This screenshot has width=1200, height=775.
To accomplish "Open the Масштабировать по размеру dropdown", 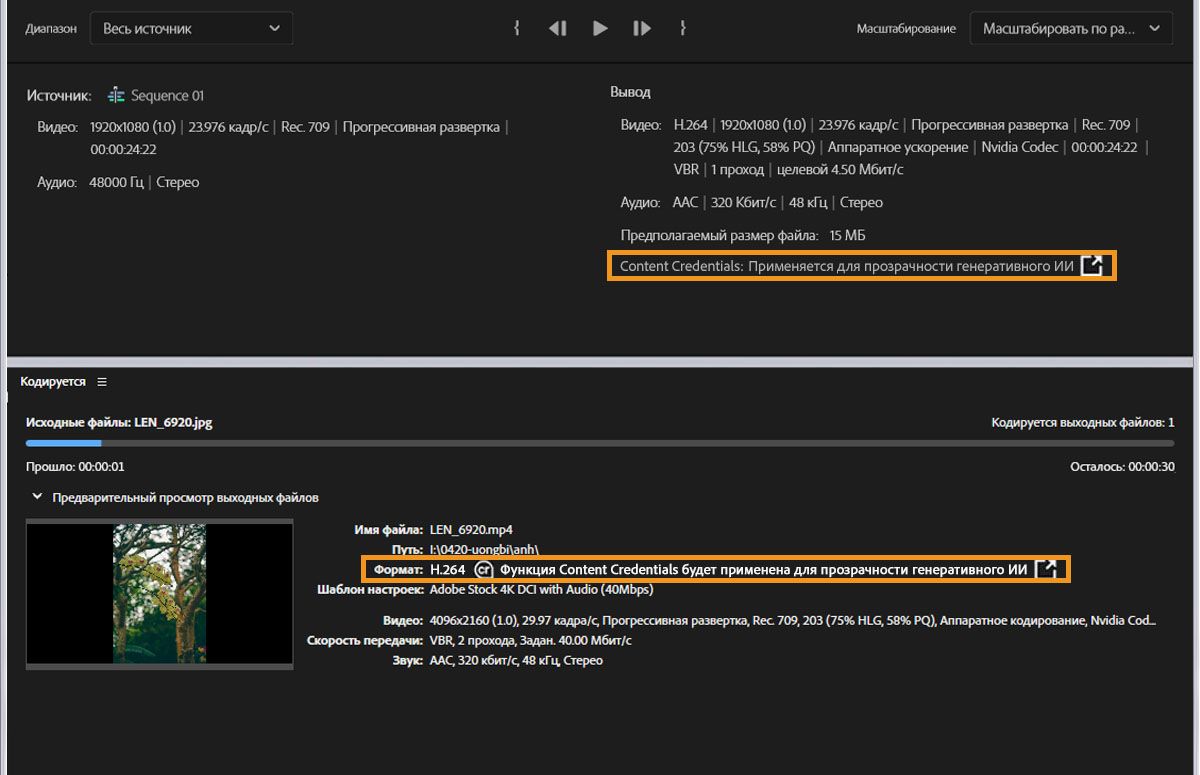I will tap(1070, 28).
